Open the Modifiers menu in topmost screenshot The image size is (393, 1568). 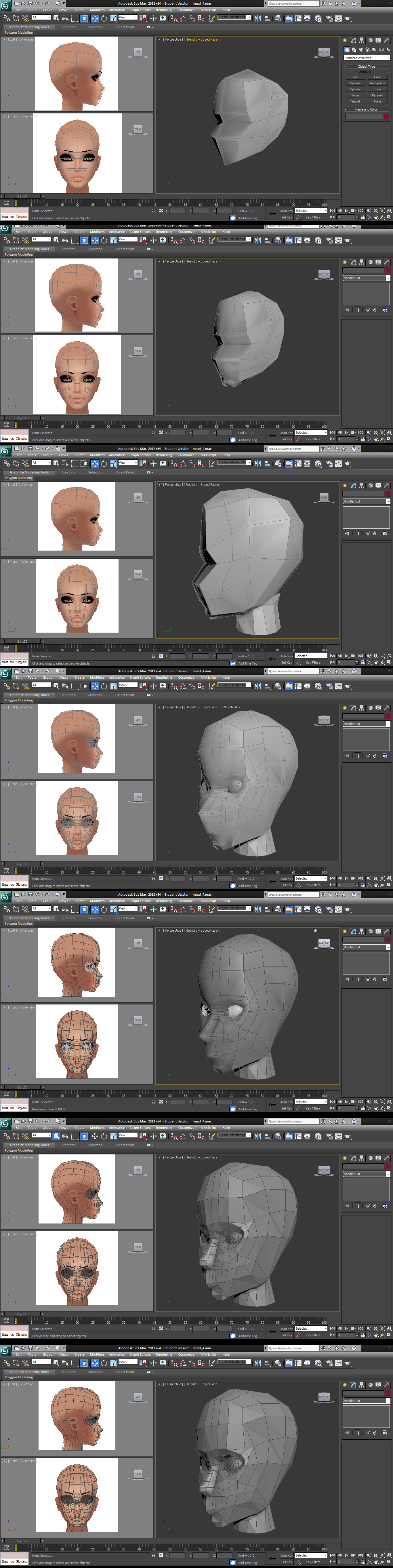coord(97,10)
